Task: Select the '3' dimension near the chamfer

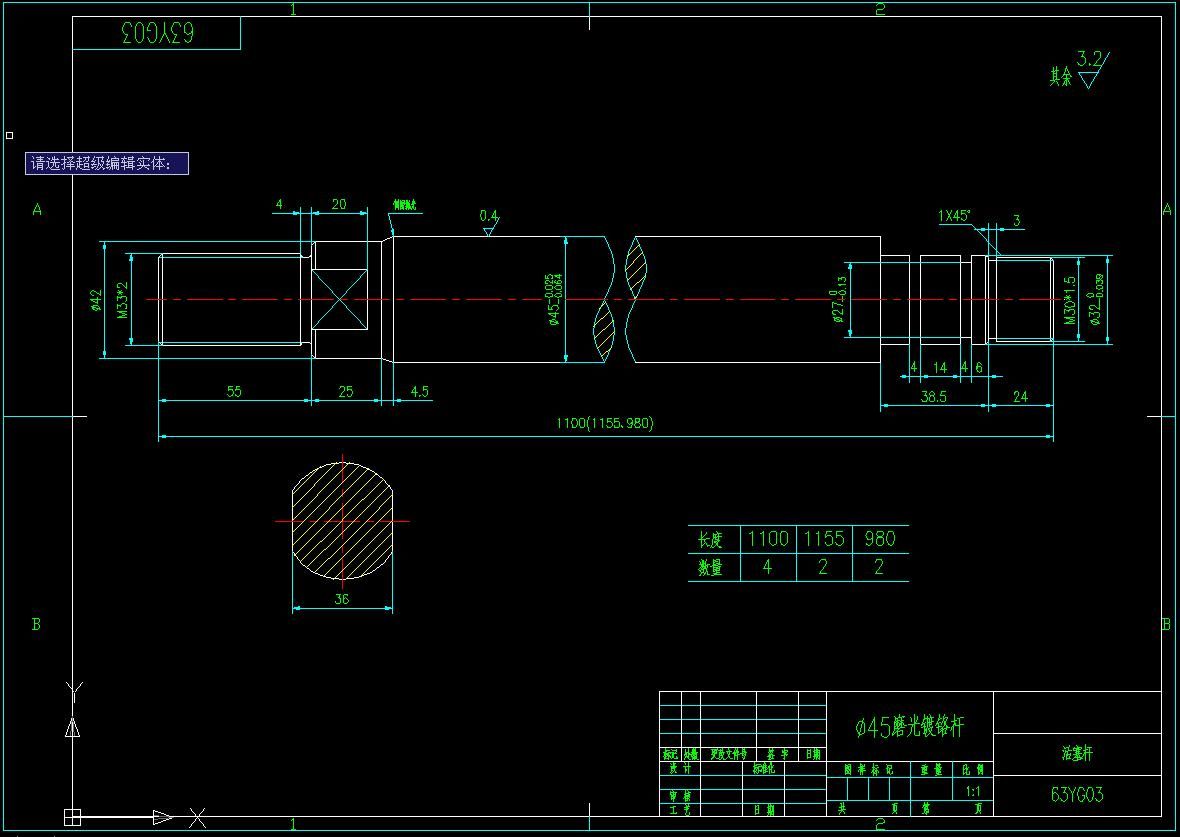Action: coord(1017,220)
